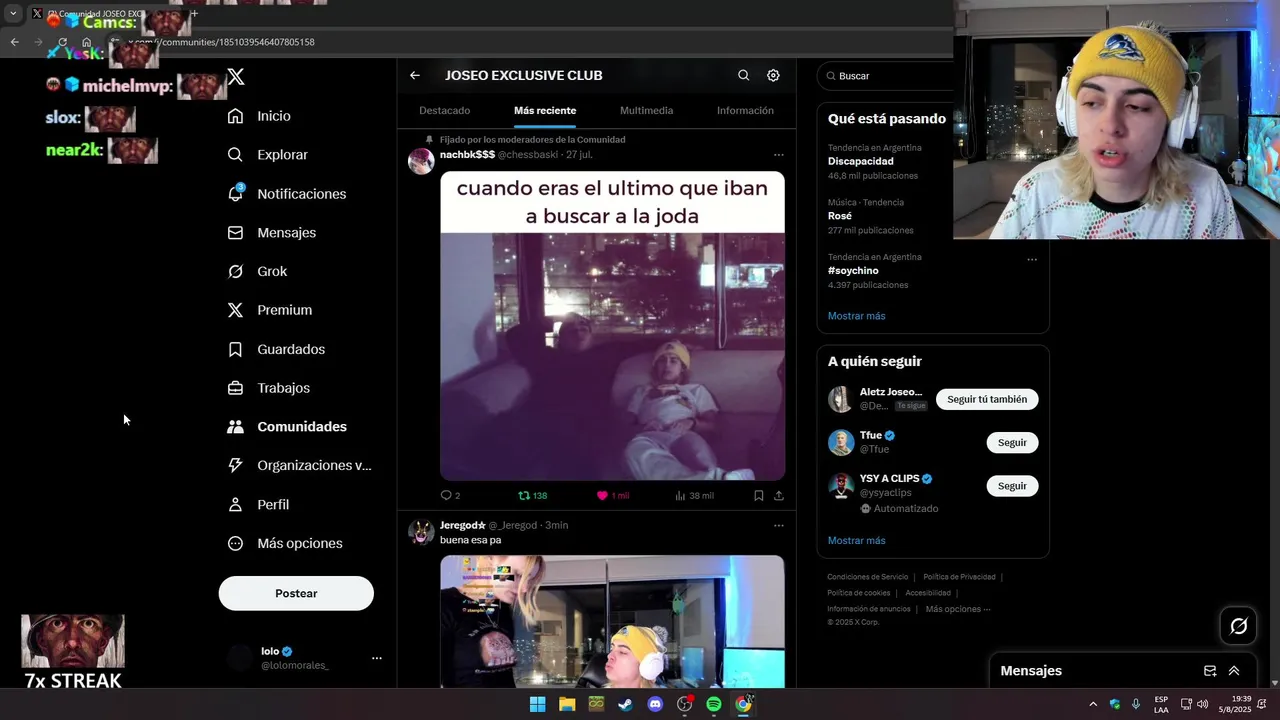The width and height of the screenshot is (1280, 720).
Task: Open Premium in the sidebar
Action: tap(269, 310)
